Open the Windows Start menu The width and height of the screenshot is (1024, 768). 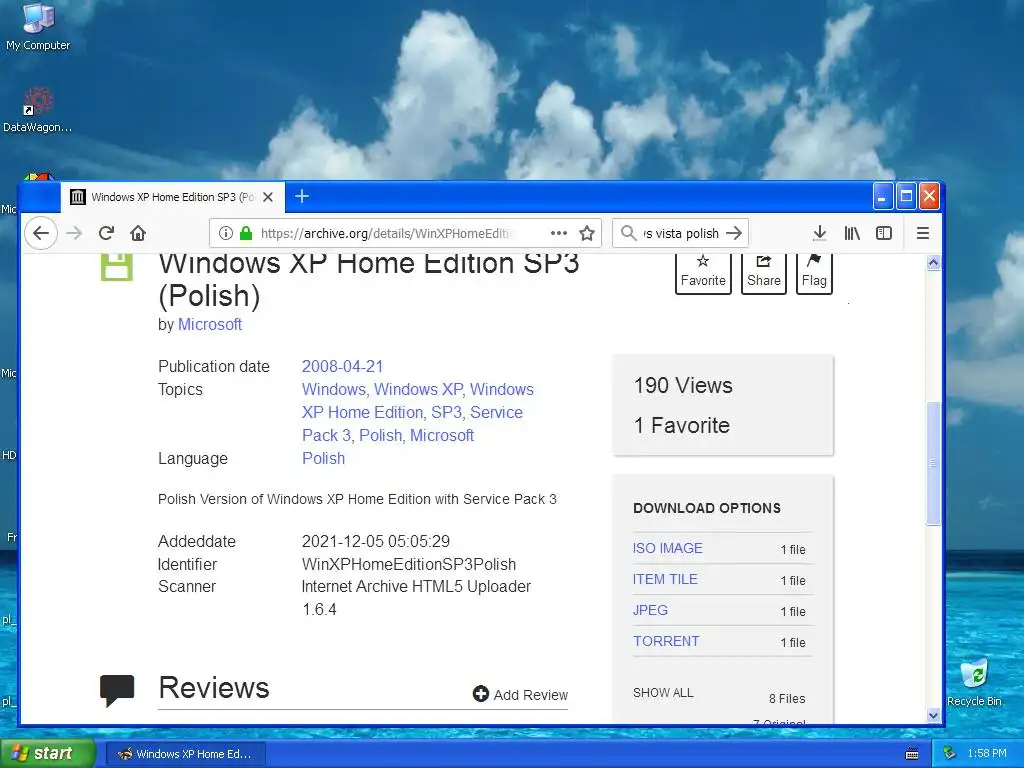pos(47,753)
